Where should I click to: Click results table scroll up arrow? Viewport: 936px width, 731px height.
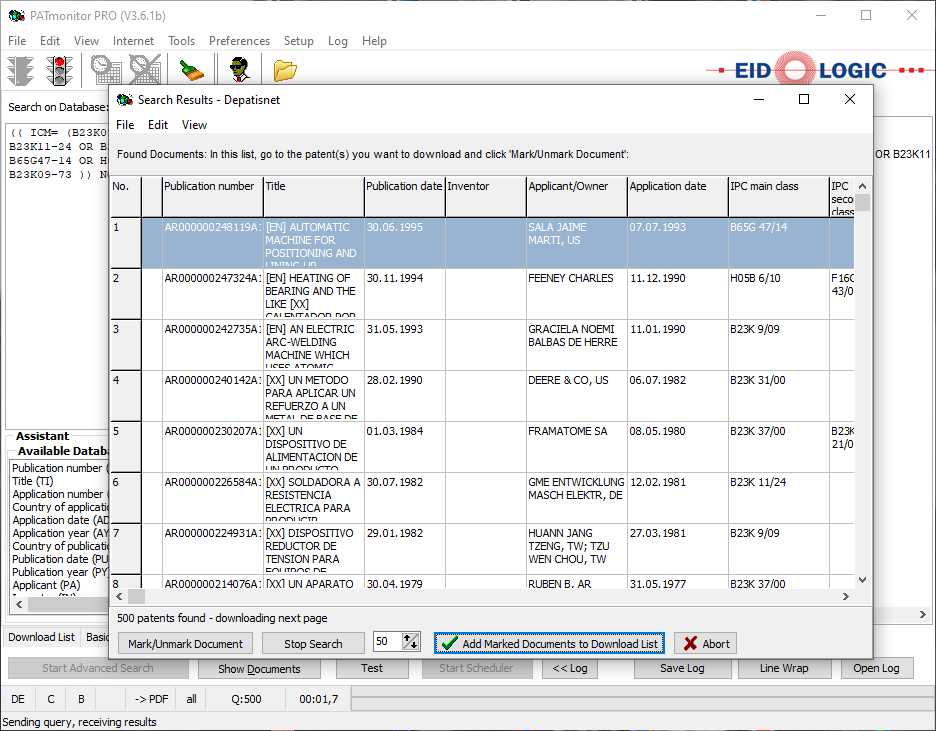click(x=863, y=186)
